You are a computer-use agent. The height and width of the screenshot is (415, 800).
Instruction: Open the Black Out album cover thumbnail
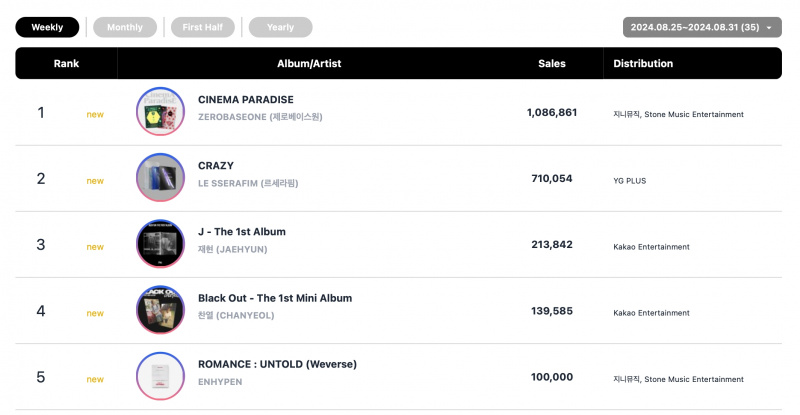[x=160, y=310]
